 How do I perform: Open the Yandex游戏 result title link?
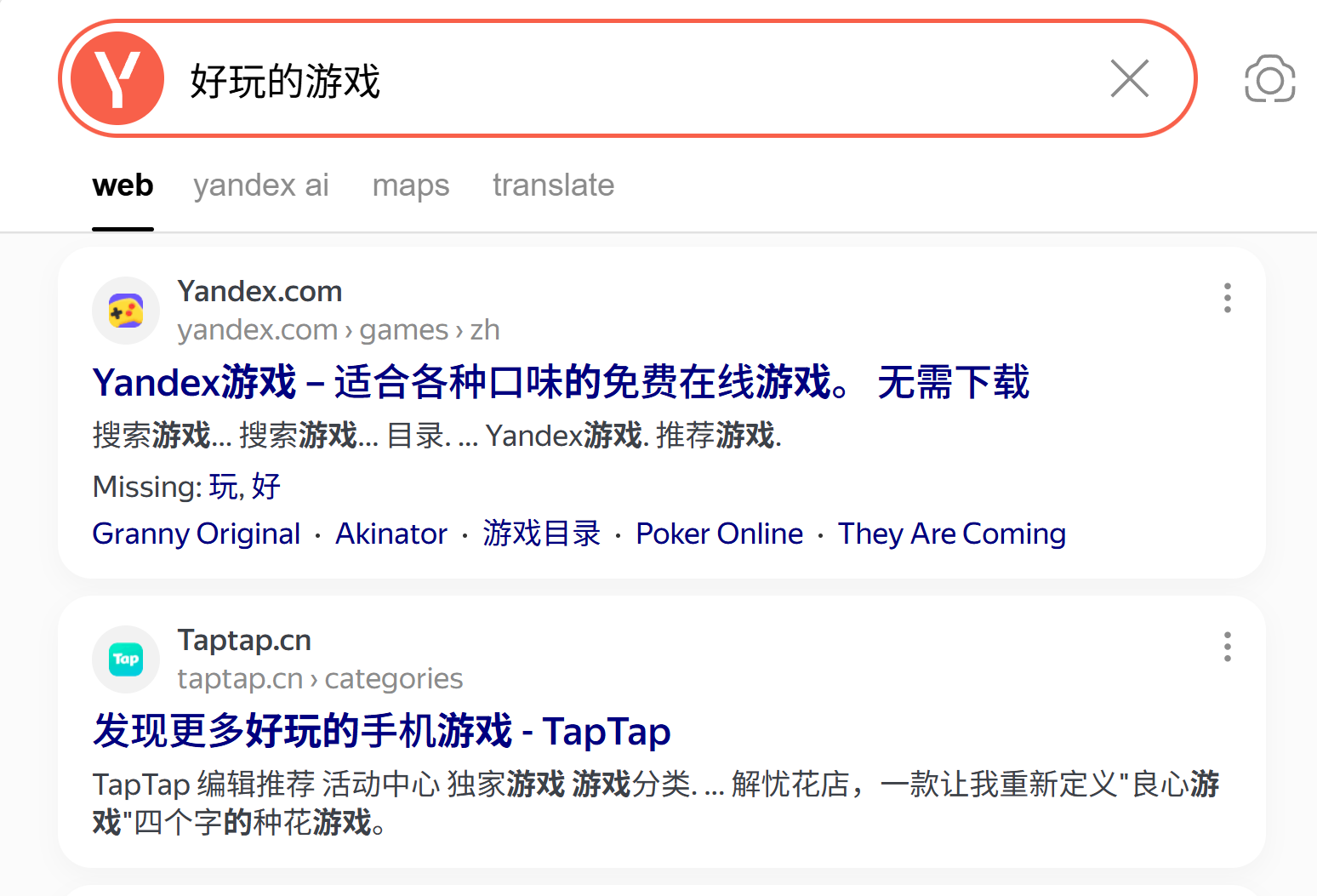tap(561, 382)
